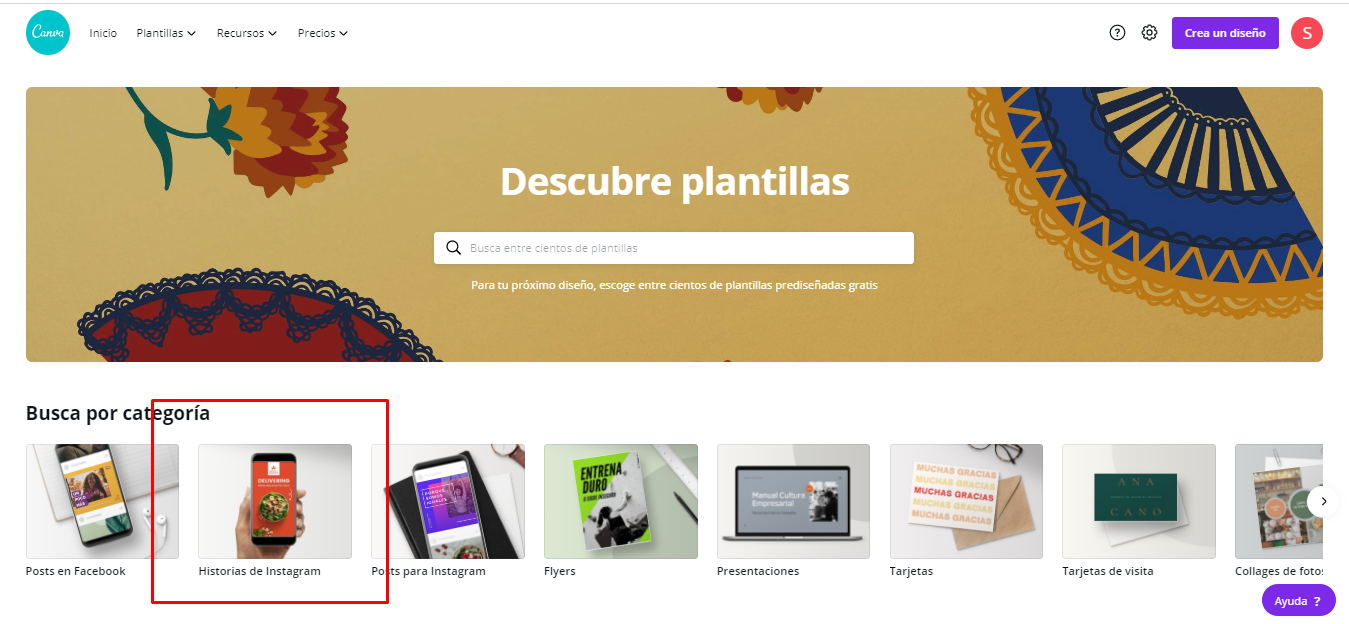
Task: Open Posts en Facebook category thumbnail
Action: [x=102, y=501]
